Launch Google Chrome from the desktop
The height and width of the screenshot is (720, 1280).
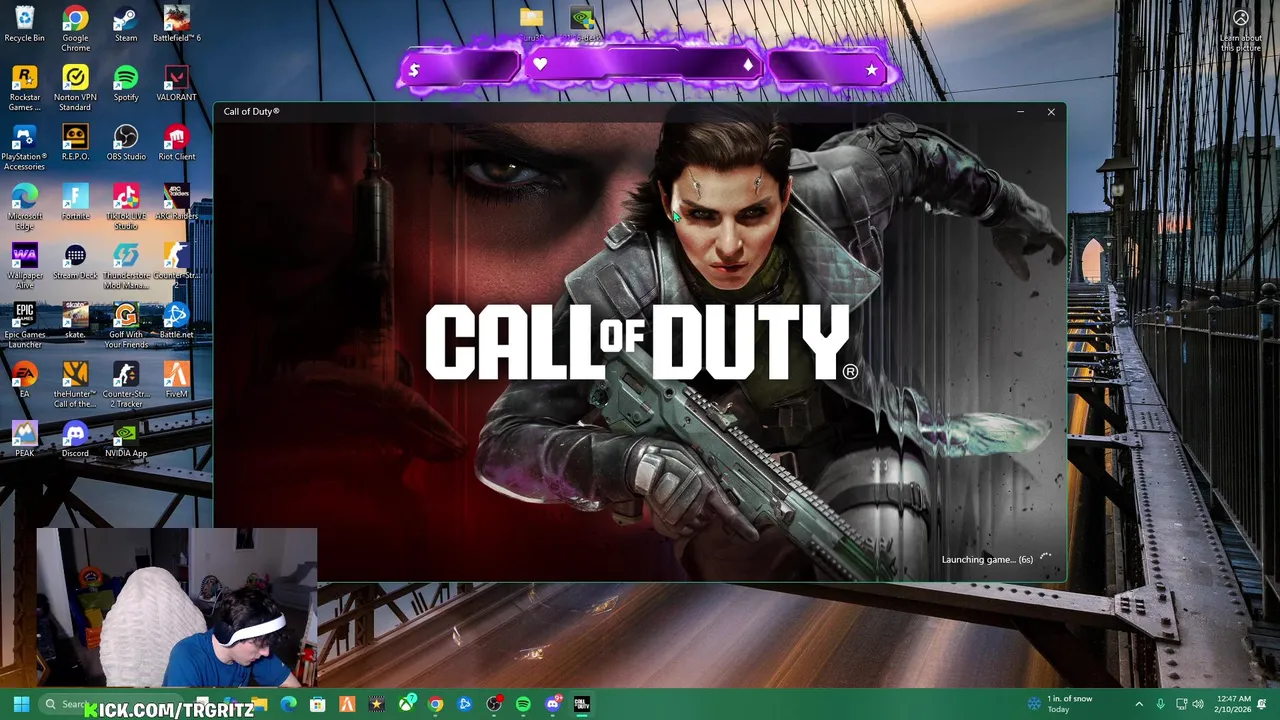[x=75, y=29]
